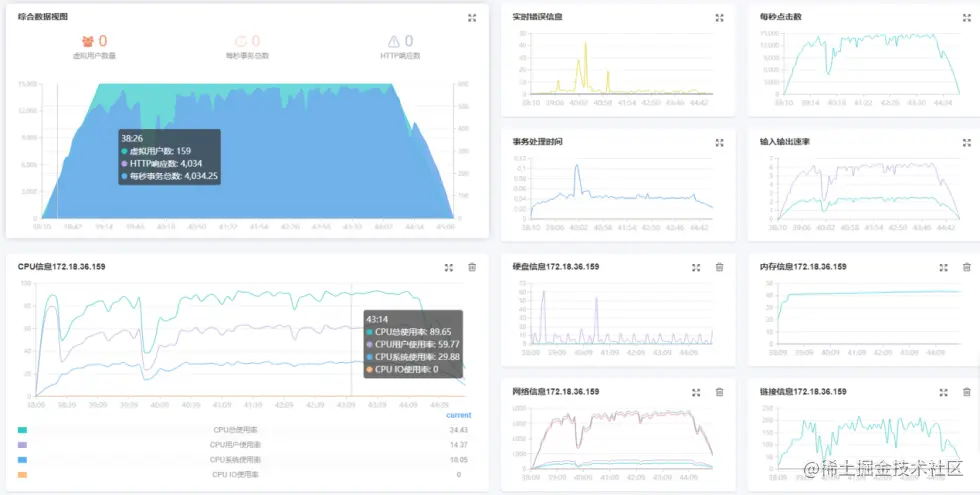
Task: Maximize the CPU信息 chart panel
Action: [449, 268]
